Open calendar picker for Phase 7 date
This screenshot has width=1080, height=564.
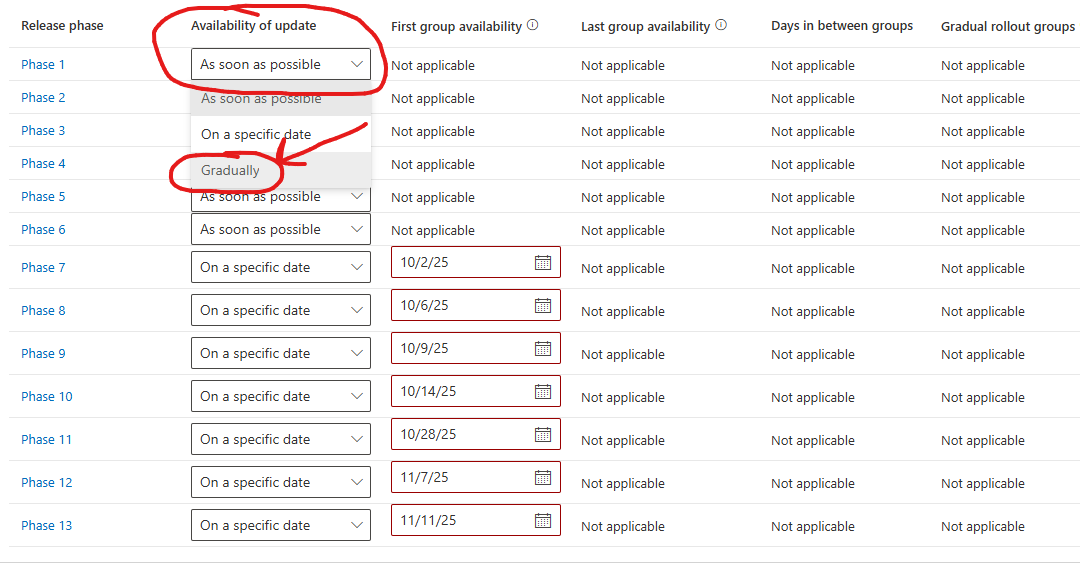pyautogui.click(x=543, y=262)
